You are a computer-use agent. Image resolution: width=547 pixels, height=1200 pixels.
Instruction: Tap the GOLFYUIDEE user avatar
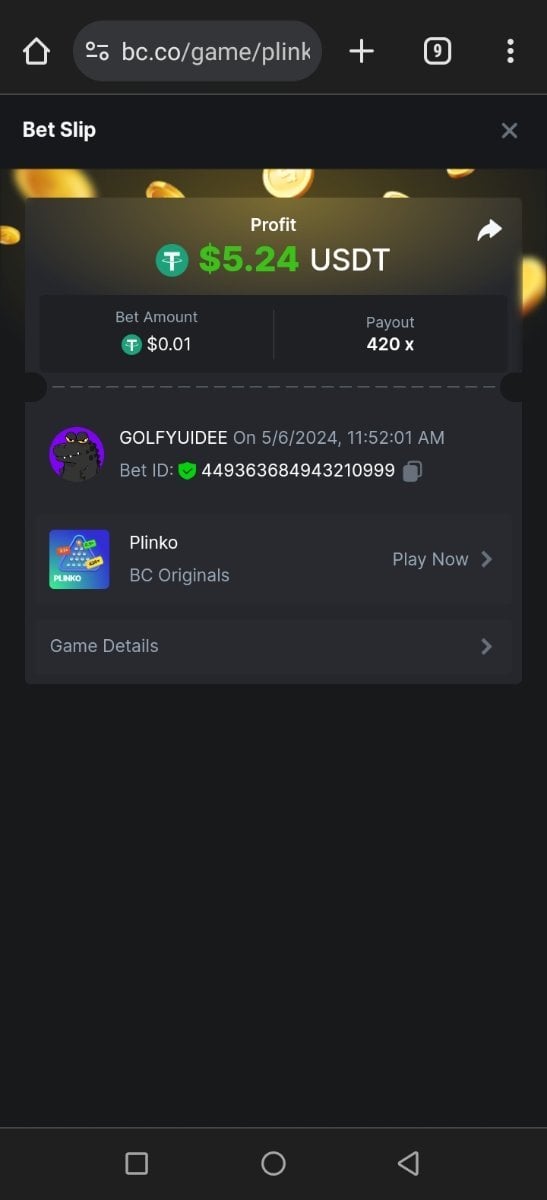point(77,454)
